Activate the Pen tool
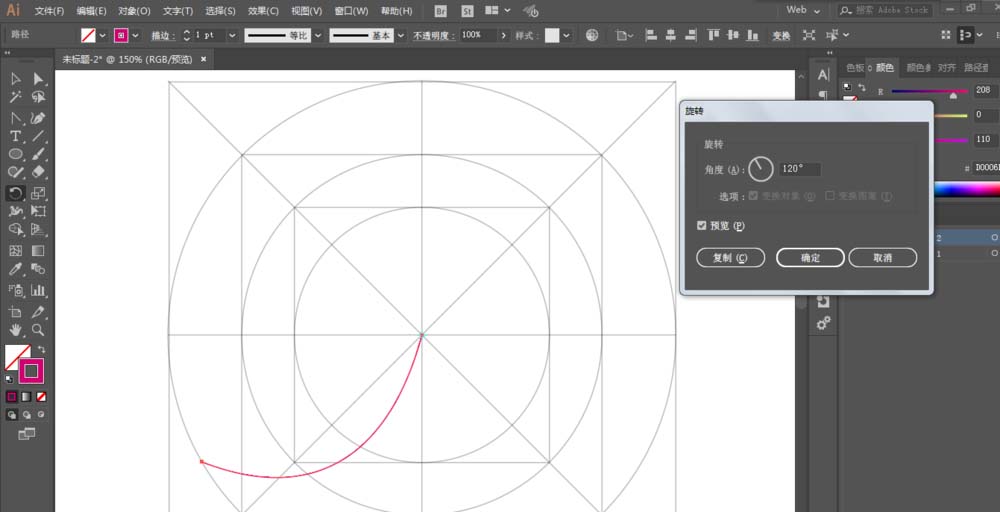This screenshot has width=1000, height=512. pyautogui.click(x=16, y=118)
